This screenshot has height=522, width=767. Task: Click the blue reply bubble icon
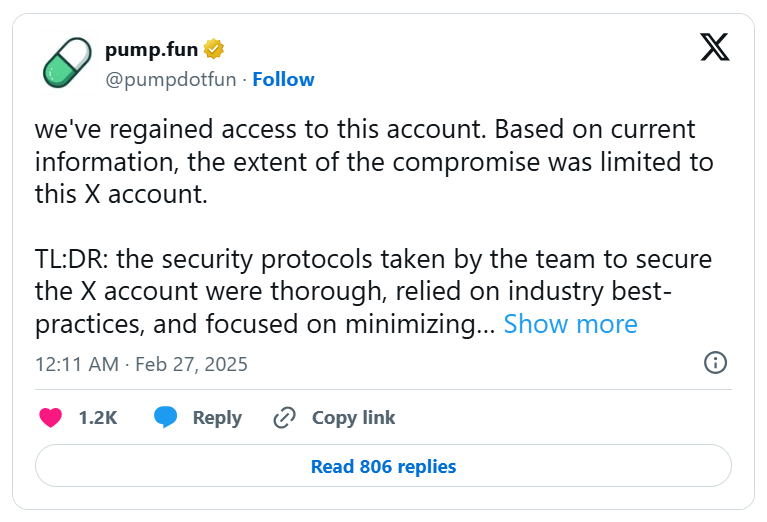click(x=166, y=417)
